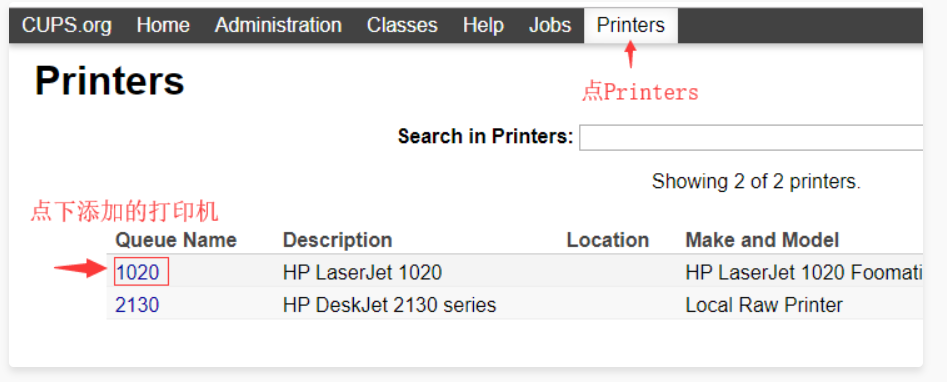Click the large Printers page heading
947x382 pixels.
109,80
